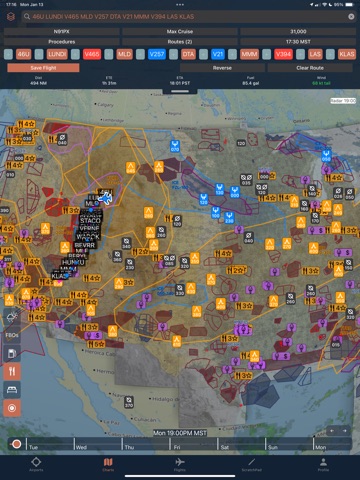The height and width of the screenshot is (480, 360).
Task: Tap the insert button between V21 and MMM
Action: (233, 54)
